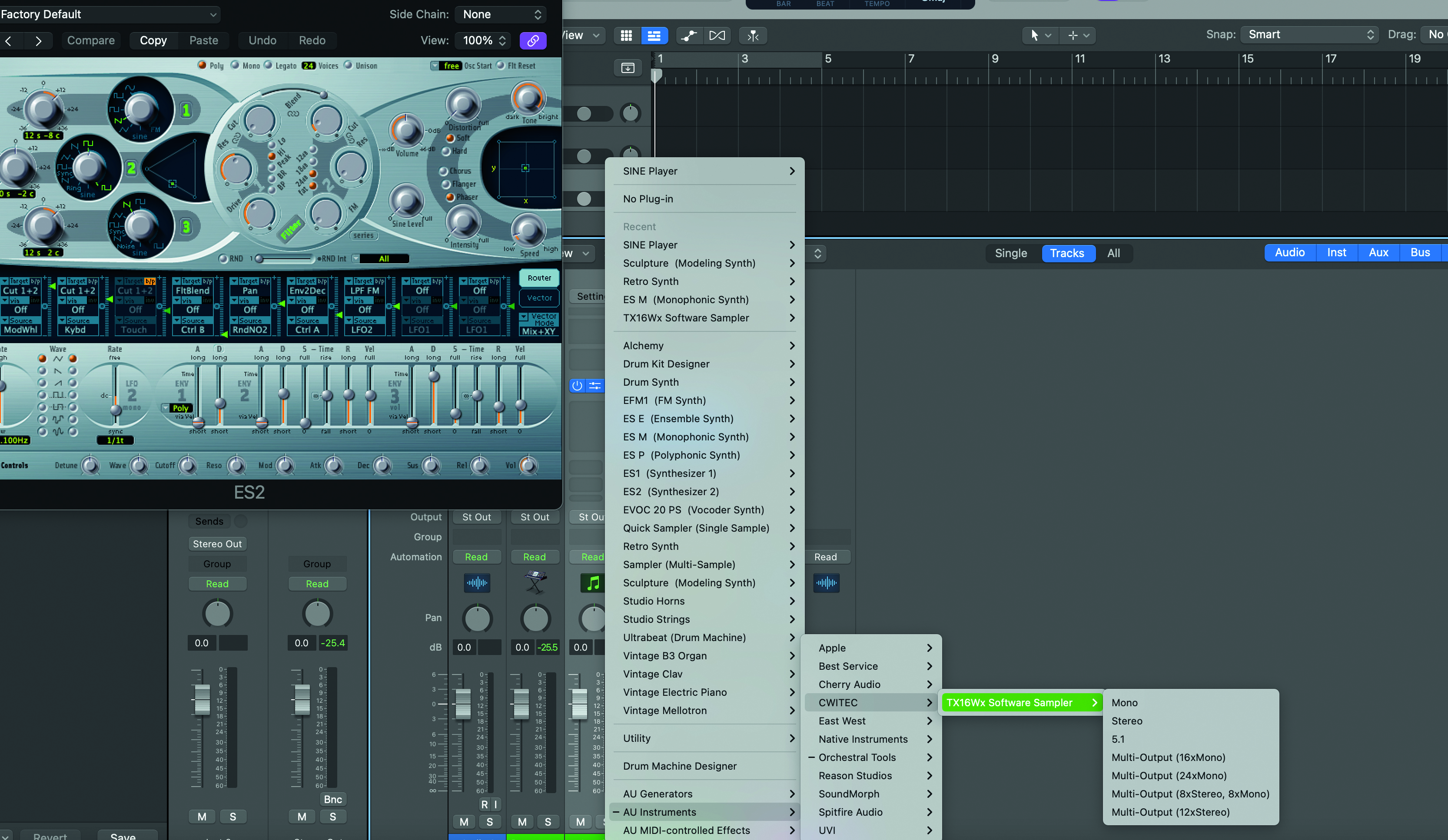Click the flex crossfade toolbar icon
The height and width of the screenshot is (840, 1448).
pyautogui.click(x=717, y=36)
